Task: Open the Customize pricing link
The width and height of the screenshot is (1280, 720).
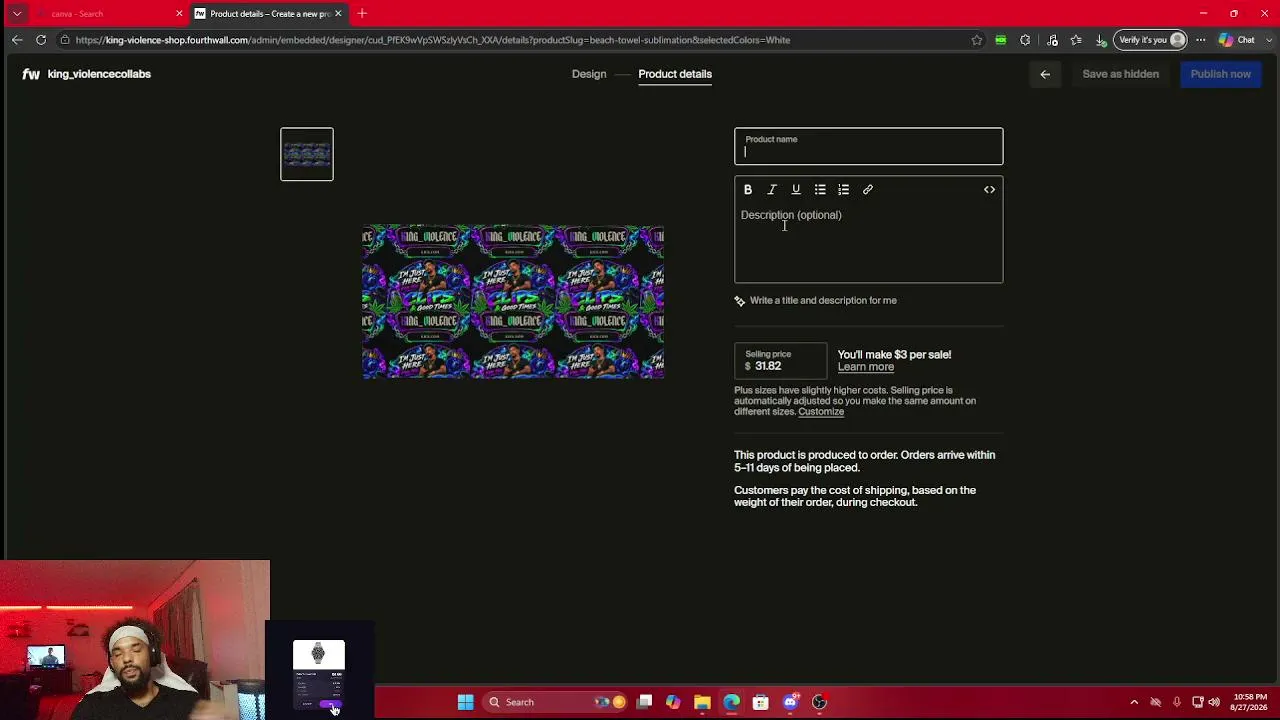Action: coord(821,412)
